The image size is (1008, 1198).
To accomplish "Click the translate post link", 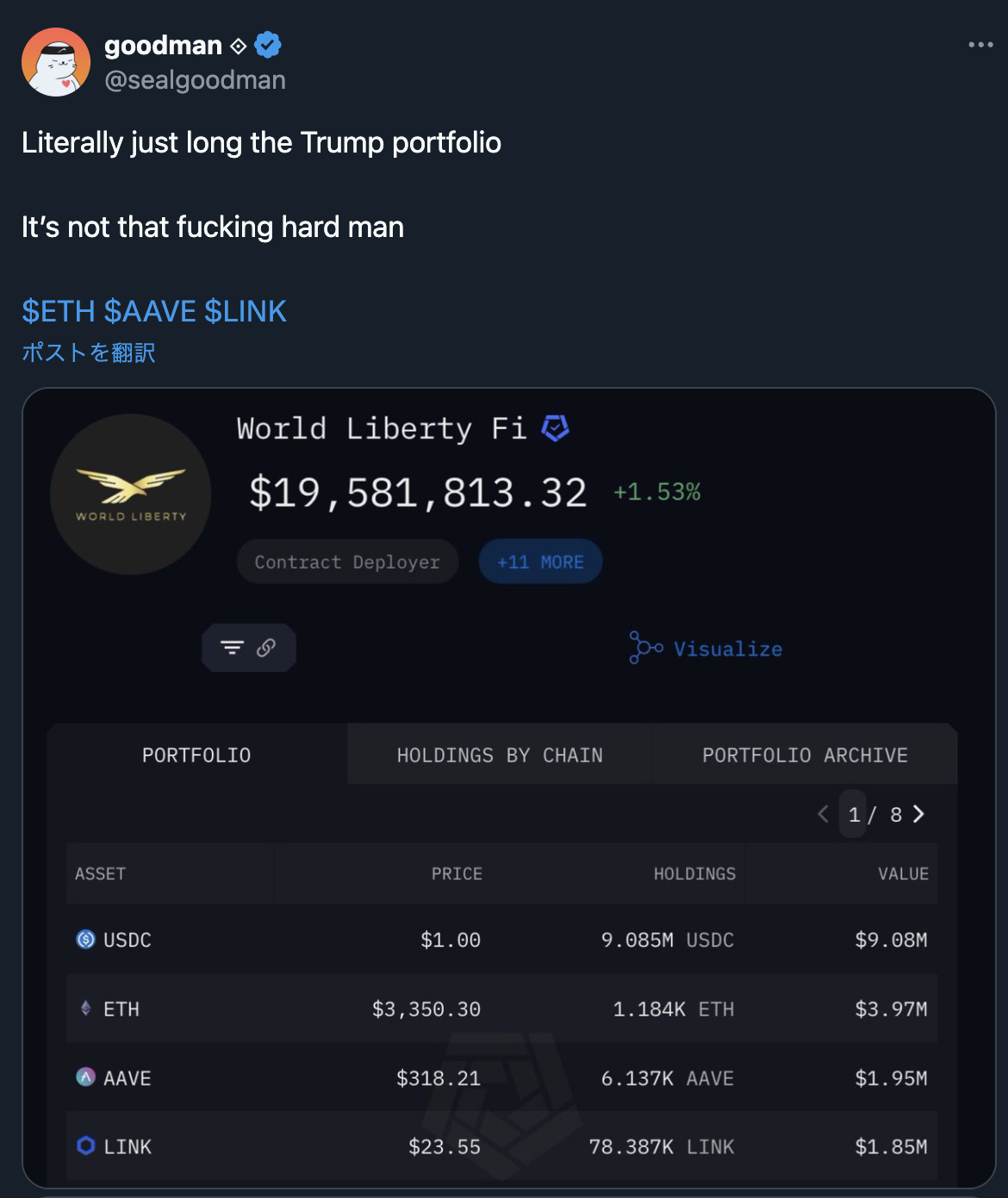I will [89, 353].
